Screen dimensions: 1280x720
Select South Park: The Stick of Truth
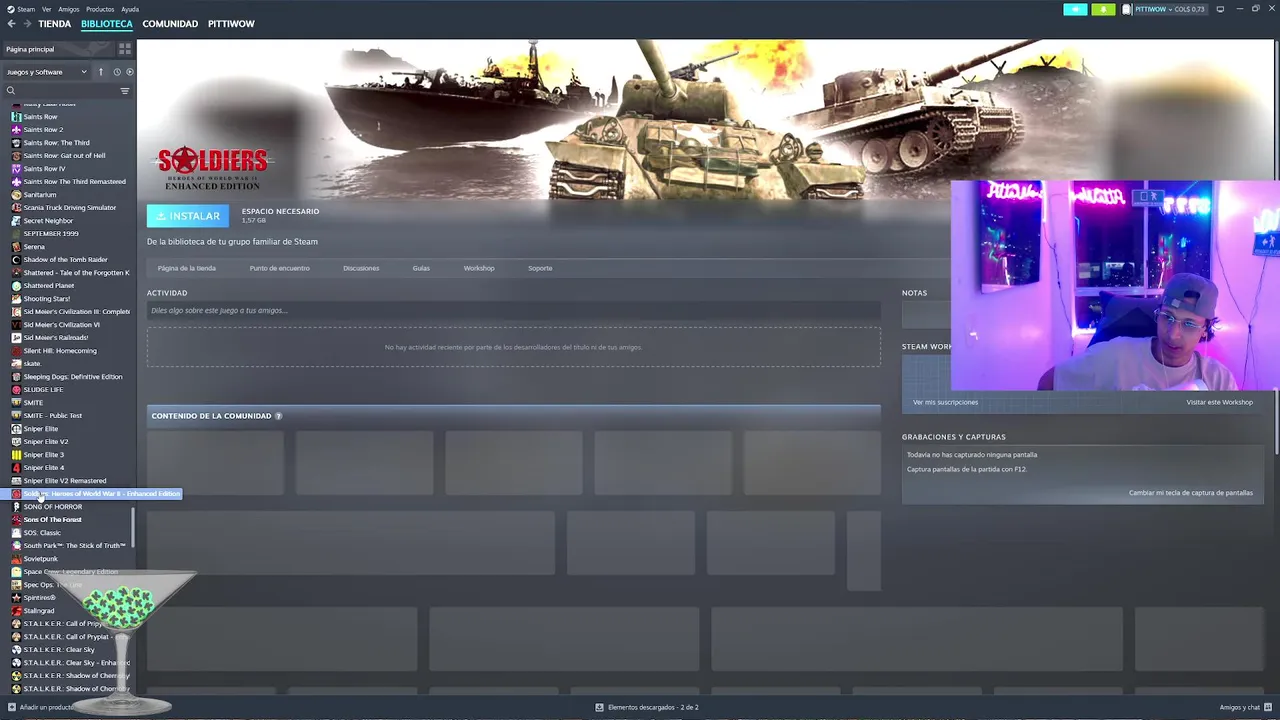click(70, 546)
